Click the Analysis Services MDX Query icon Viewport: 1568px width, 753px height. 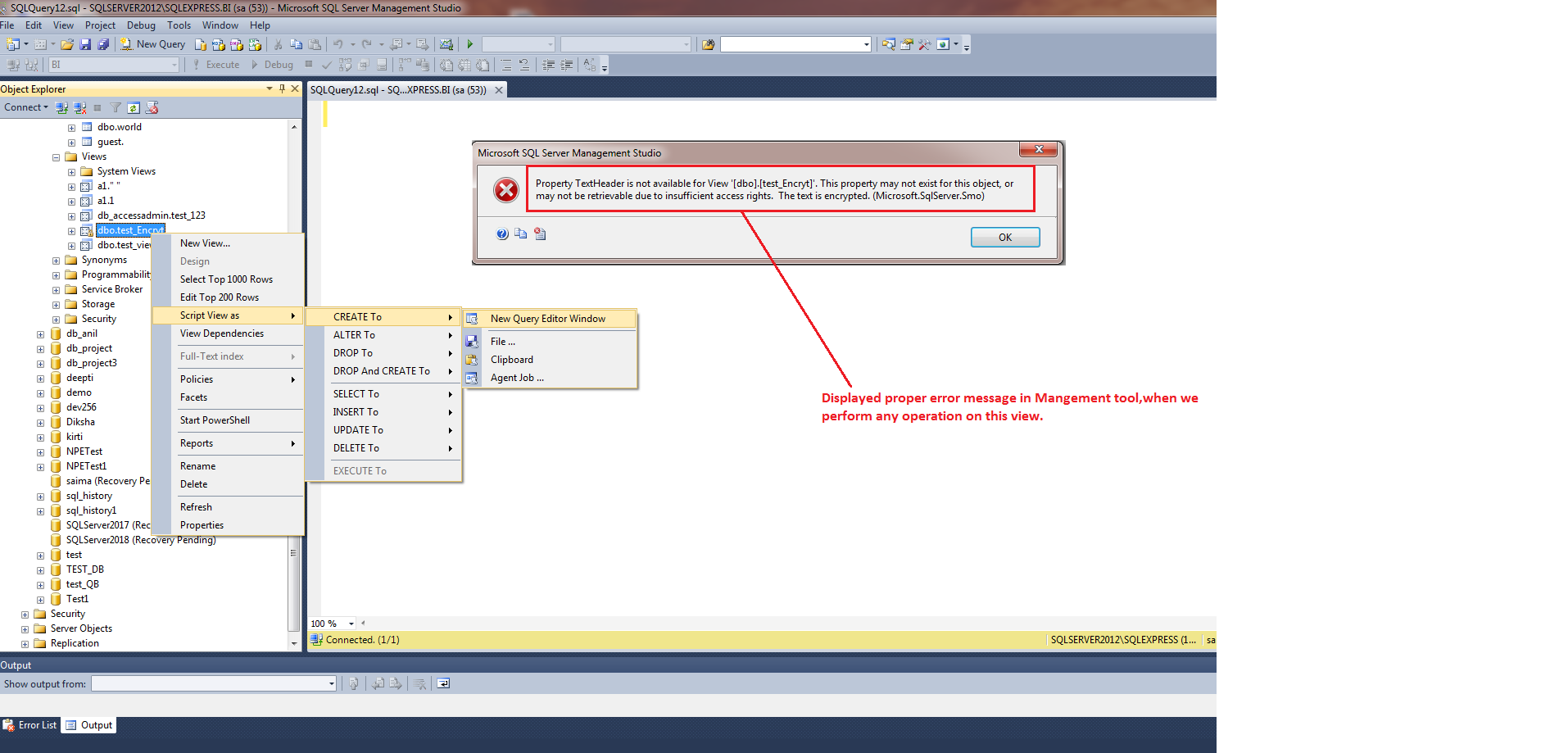(219, 44)
